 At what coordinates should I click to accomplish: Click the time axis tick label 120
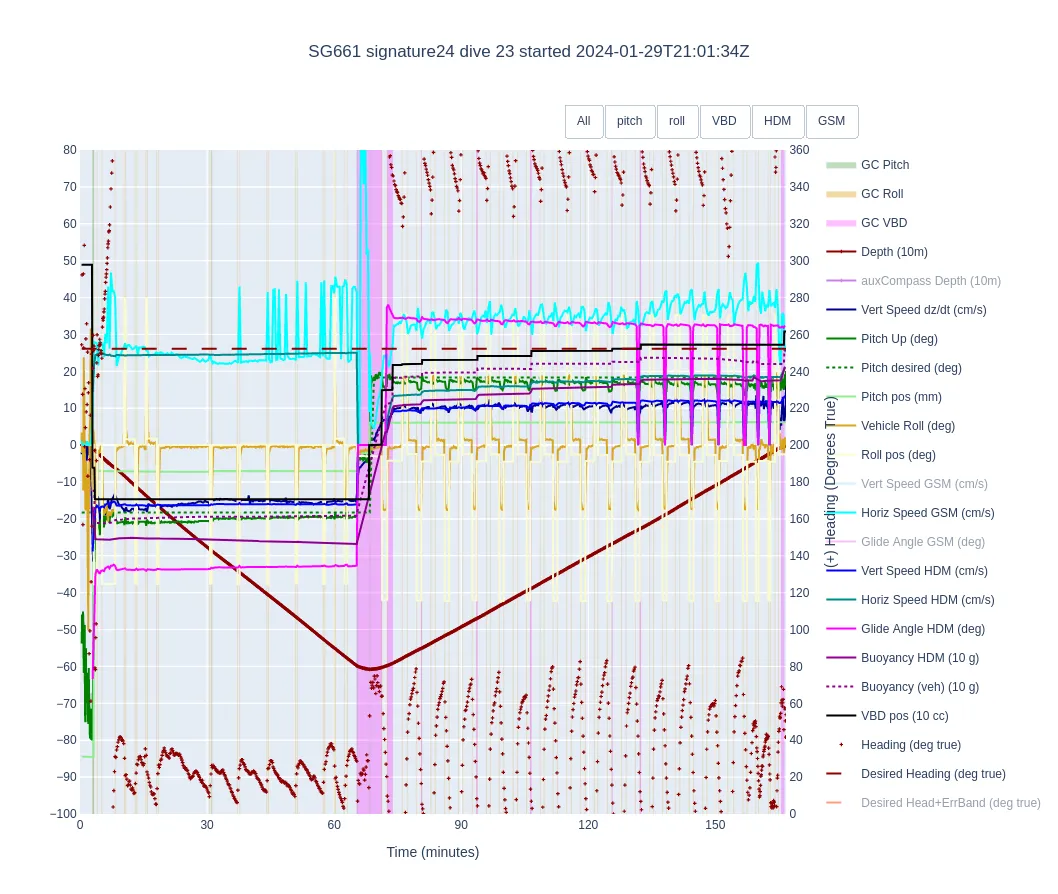[588, 825]
